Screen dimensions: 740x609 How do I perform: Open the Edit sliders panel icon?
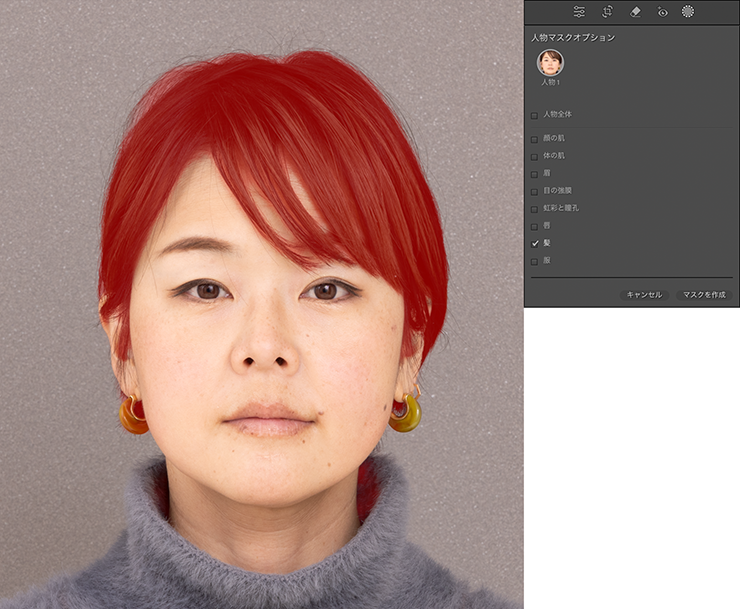(579, 12)
